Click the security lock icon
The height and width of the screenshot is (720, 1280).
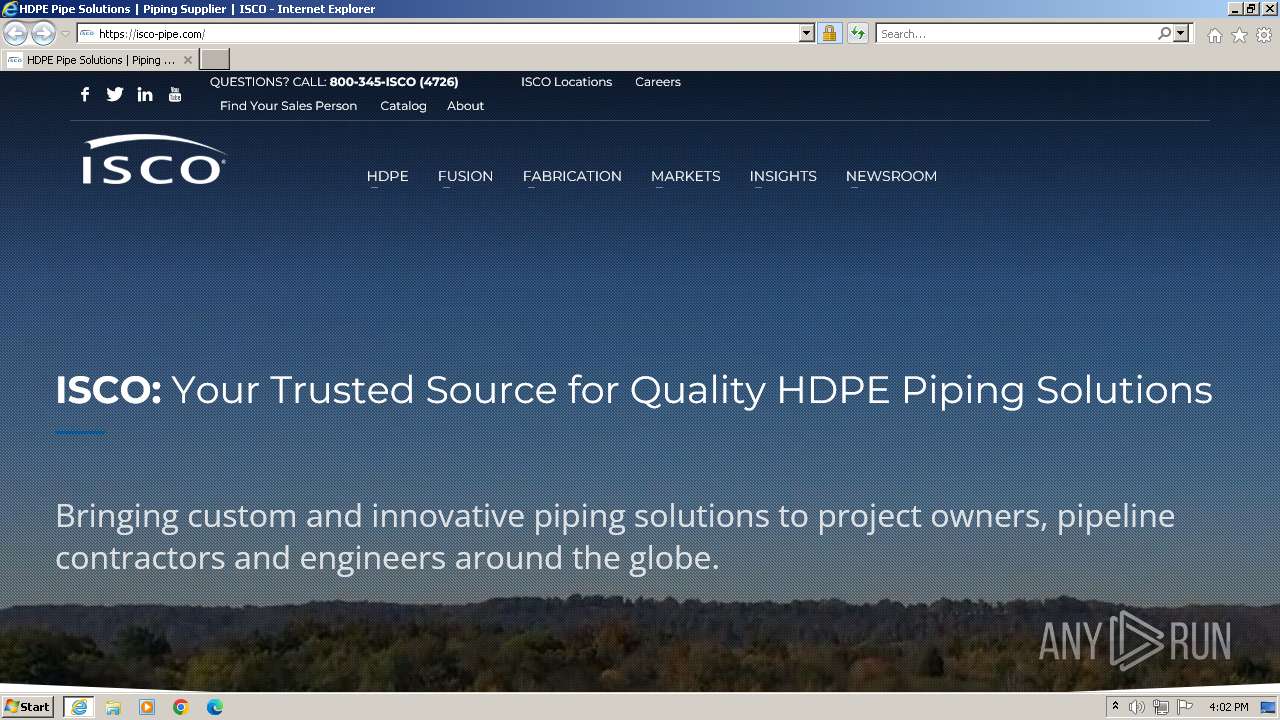[829, 34]
